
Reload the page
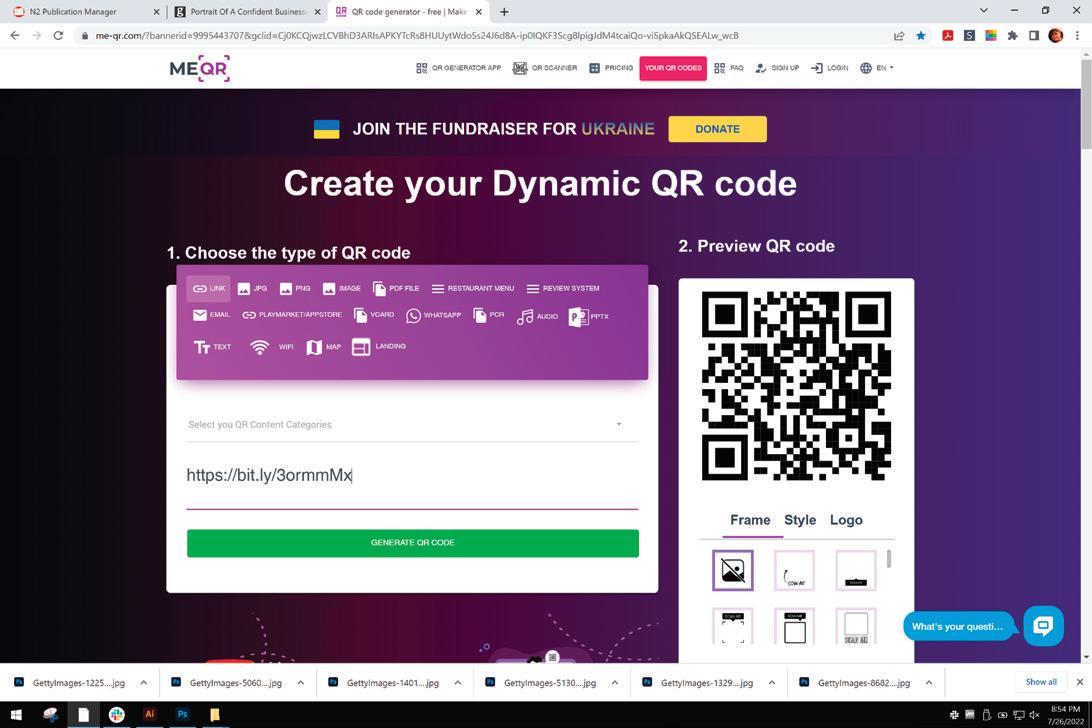pyautogui.click(x=58, y=36)
